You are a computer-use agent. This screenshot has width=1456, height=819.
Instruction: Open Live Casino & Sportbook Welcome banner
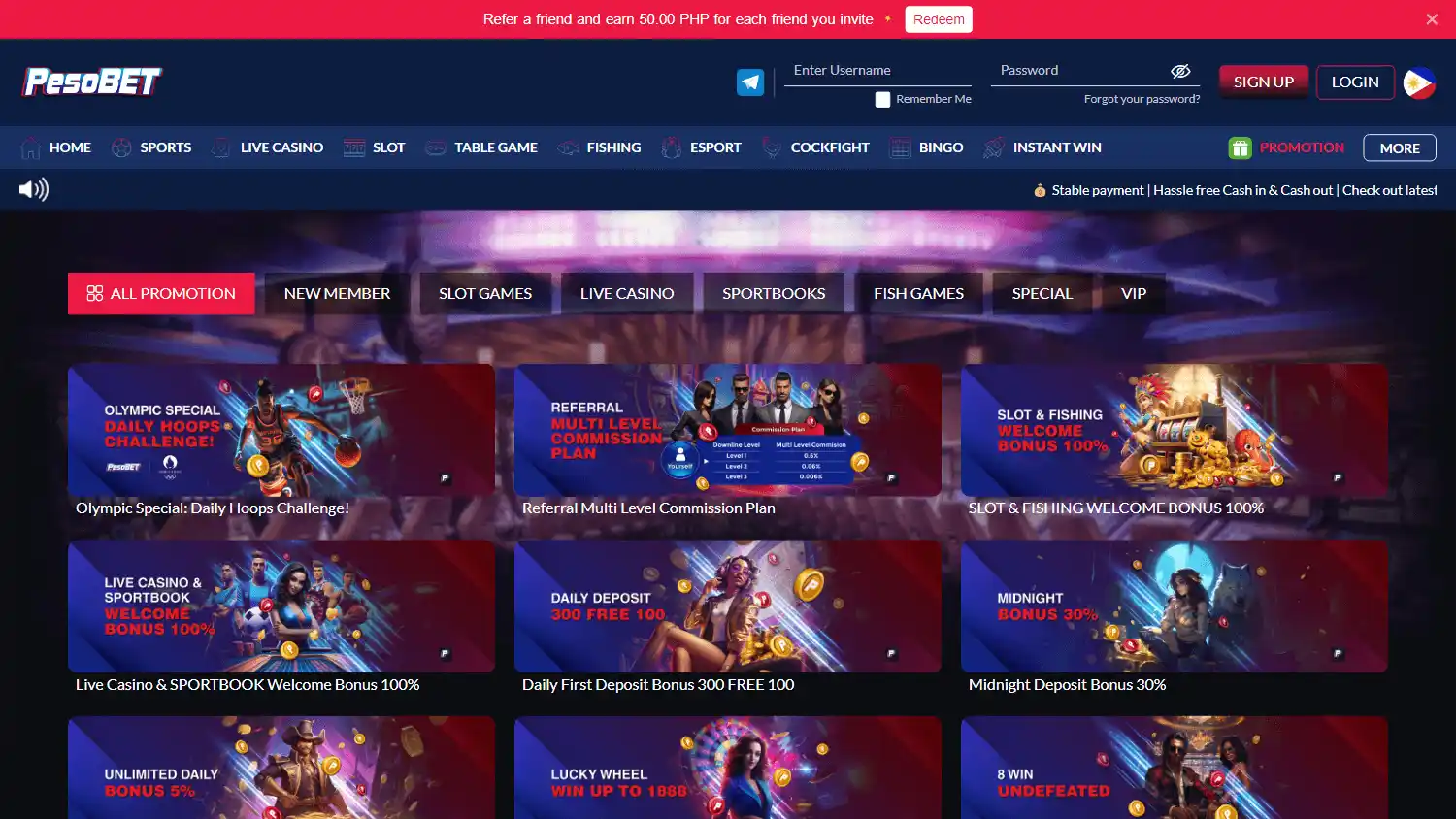pyautogui.click(x=281, y=606)
